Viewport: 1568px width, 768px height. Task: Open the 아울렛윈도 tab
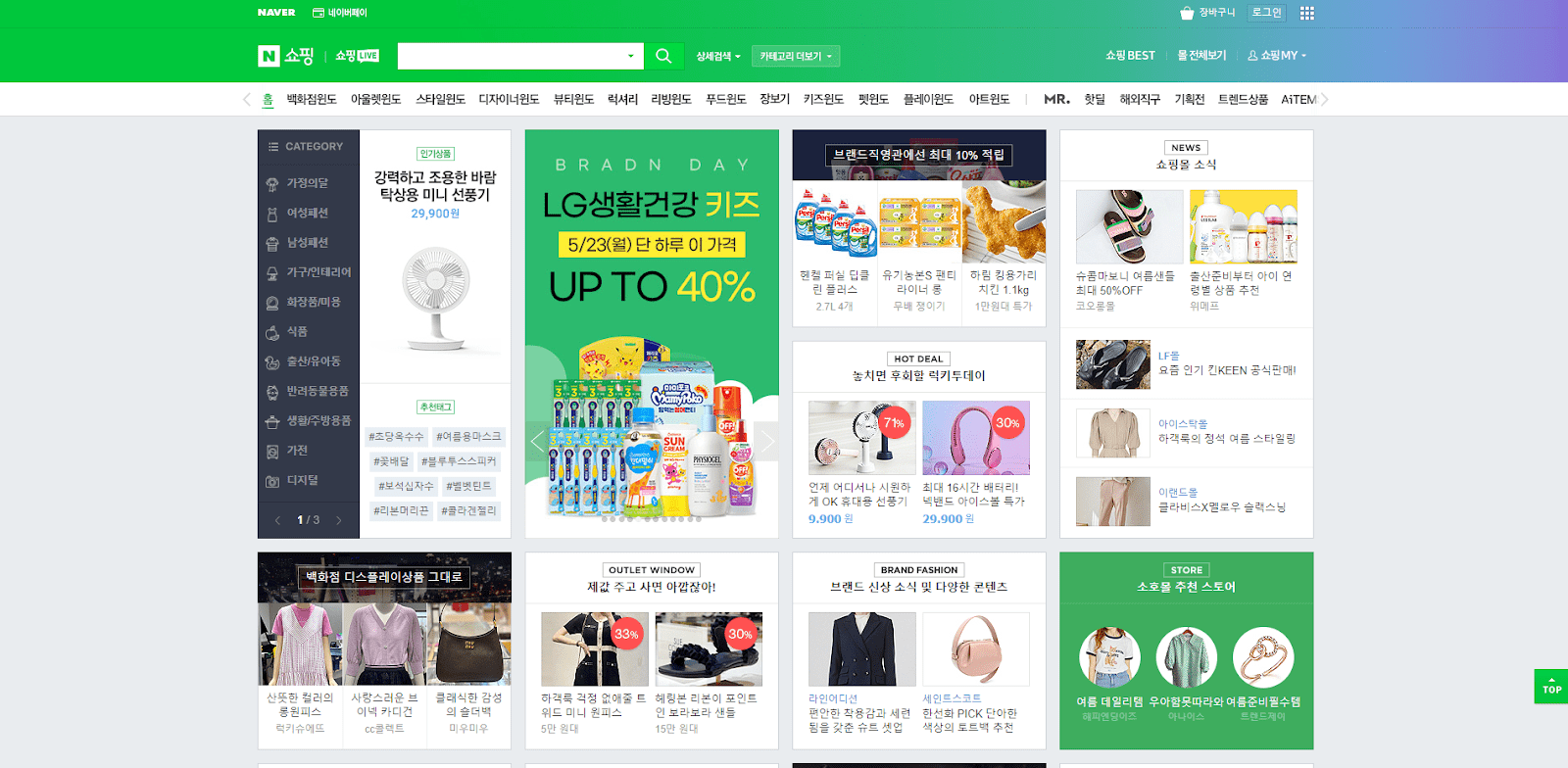click(x=376, y=99)
